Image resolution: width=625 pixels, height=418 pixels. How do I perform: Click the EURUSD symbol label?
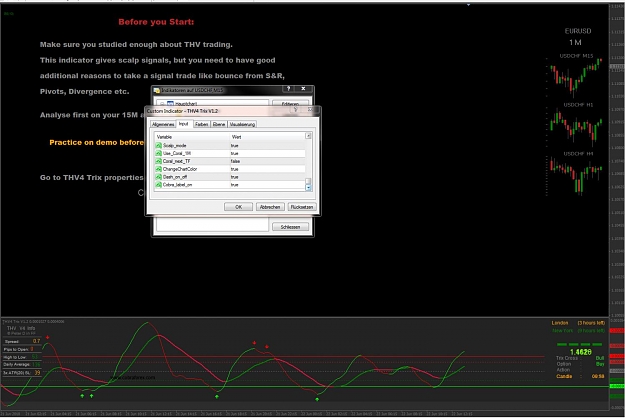point(578,31)
